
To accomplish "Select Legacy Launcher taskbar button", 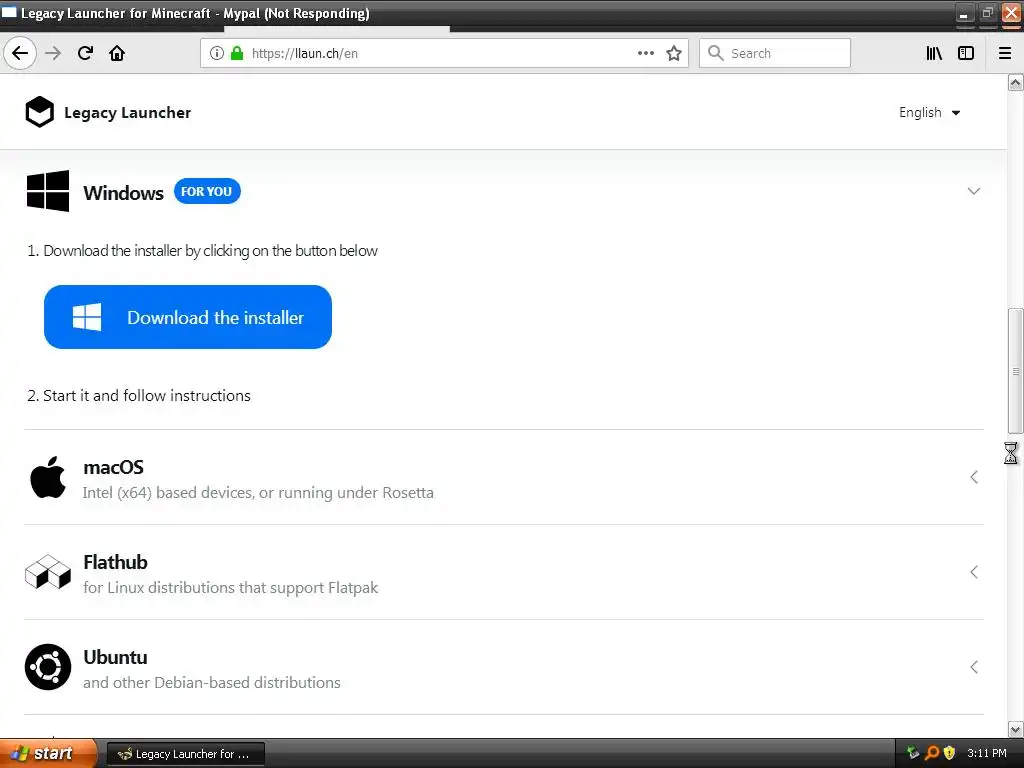I will [x=185, y=754].
